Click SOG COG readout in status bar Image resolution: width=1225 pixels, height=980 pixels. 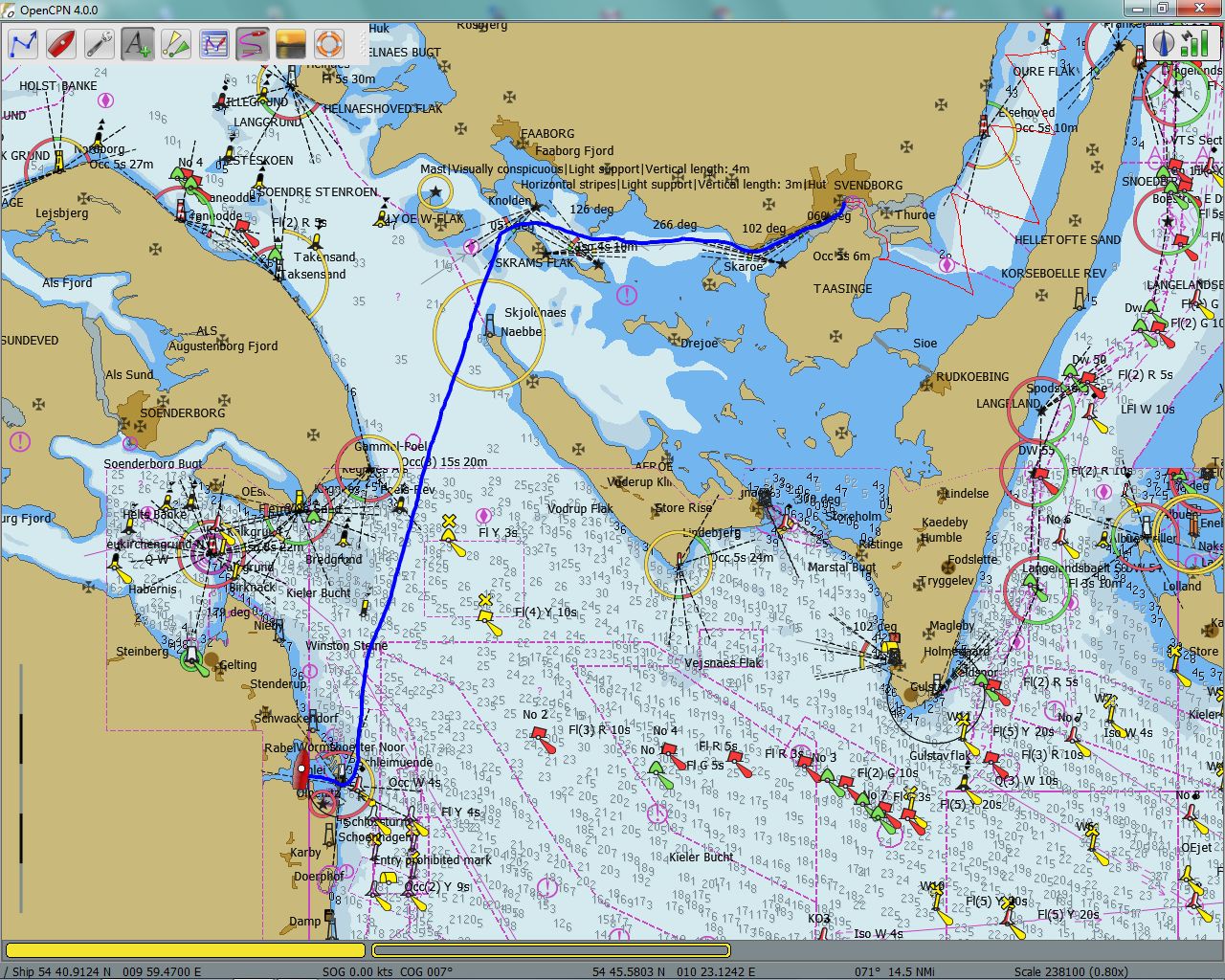tap(388, 971)
